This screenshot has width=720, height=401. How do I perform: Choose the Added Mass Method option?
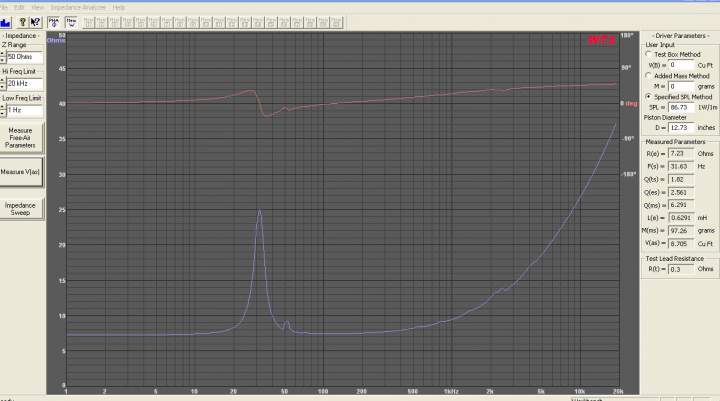tap(649, 75)
